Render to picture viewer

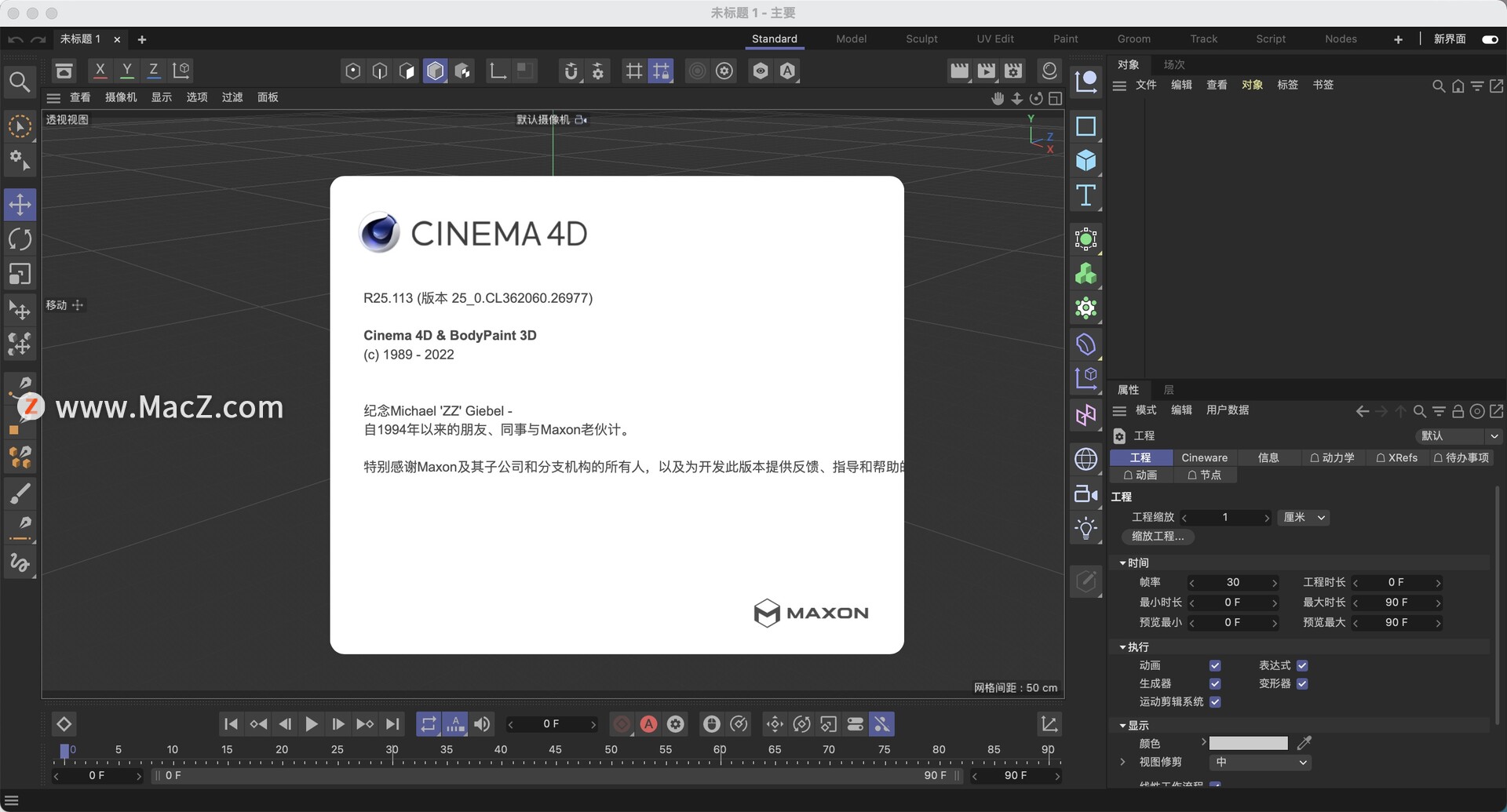click(987, 71)
